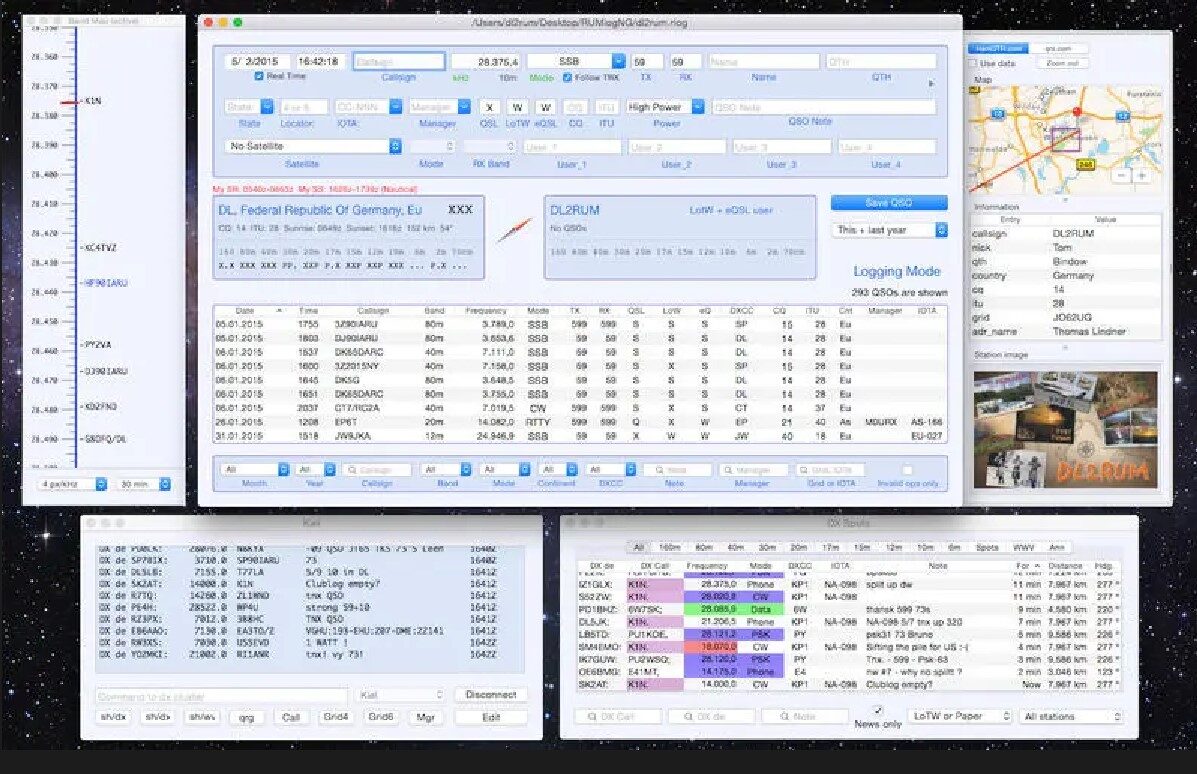Image resolution: width=1197 pixels, height=774 pixels.
Task: Click the red map pin marker
Action: click(1077, 112)
